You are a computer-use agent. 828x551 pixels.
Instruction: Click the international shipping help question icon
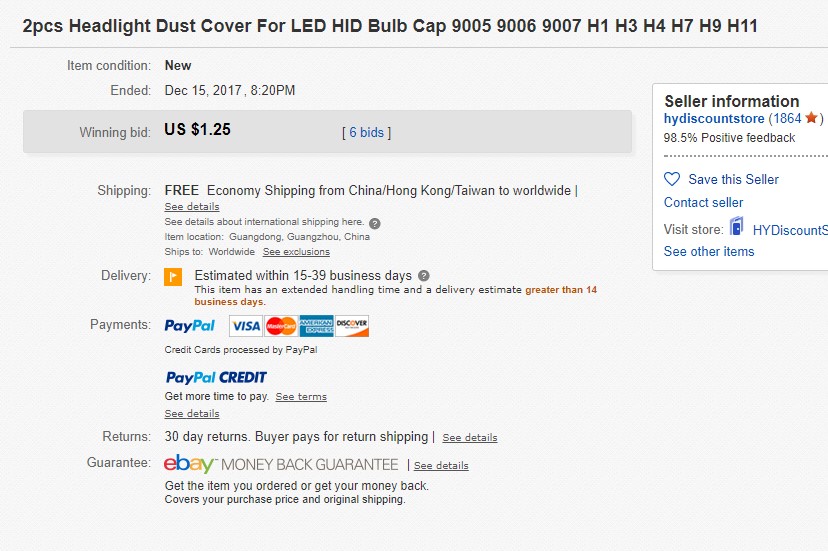click(375, 223)
